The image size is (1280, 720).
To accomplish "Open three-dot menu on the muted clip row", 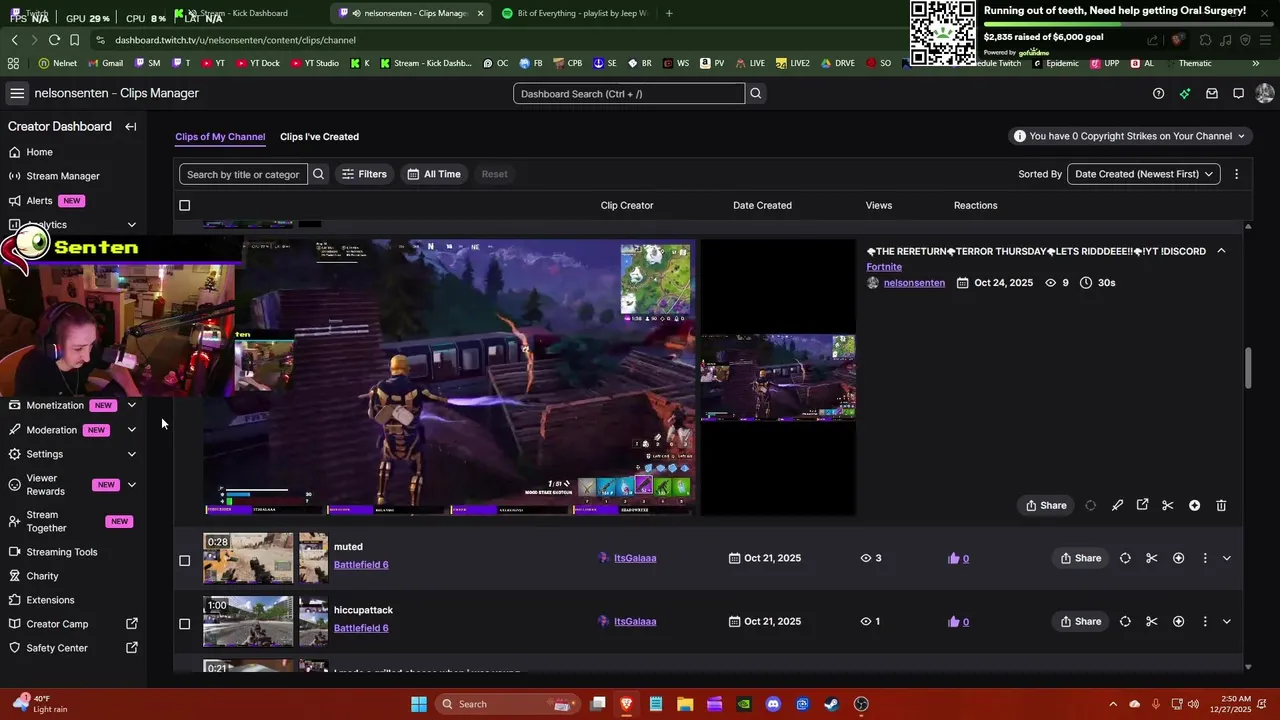I will point(1205,558).
